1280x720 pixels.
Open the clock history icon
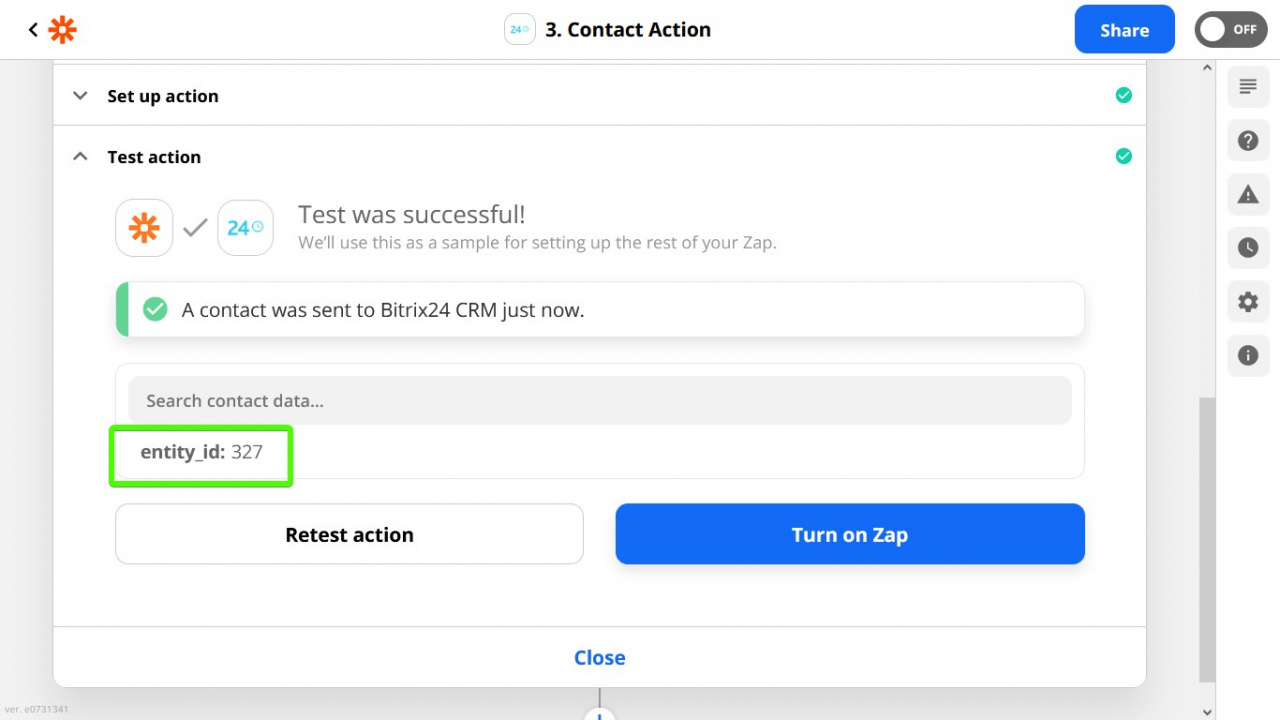pyautogui.click(x=1248, y=248)
